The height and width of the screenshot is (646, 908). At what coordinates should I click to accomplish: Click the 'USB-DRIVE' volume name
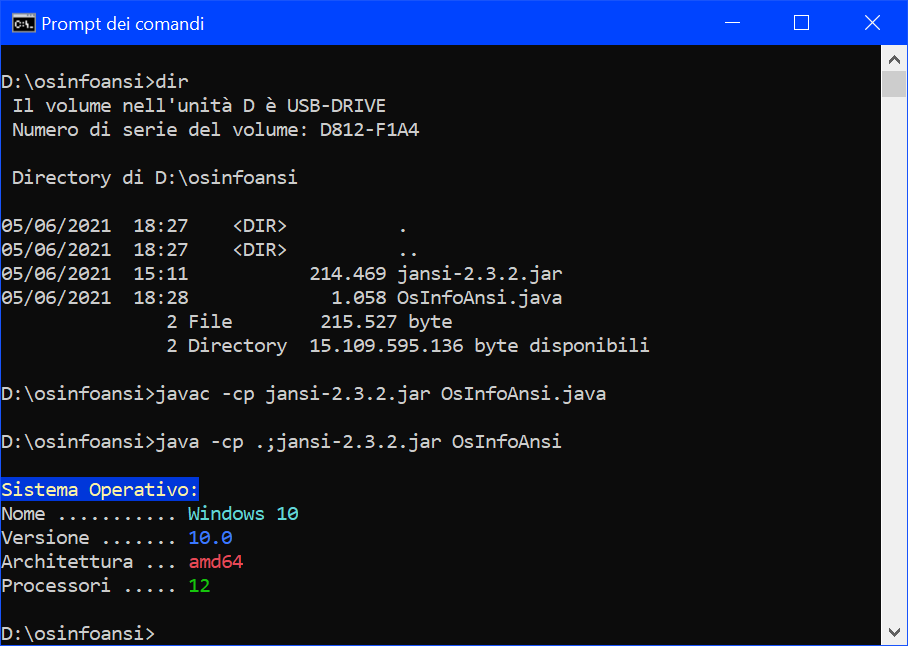click(336, 105)
